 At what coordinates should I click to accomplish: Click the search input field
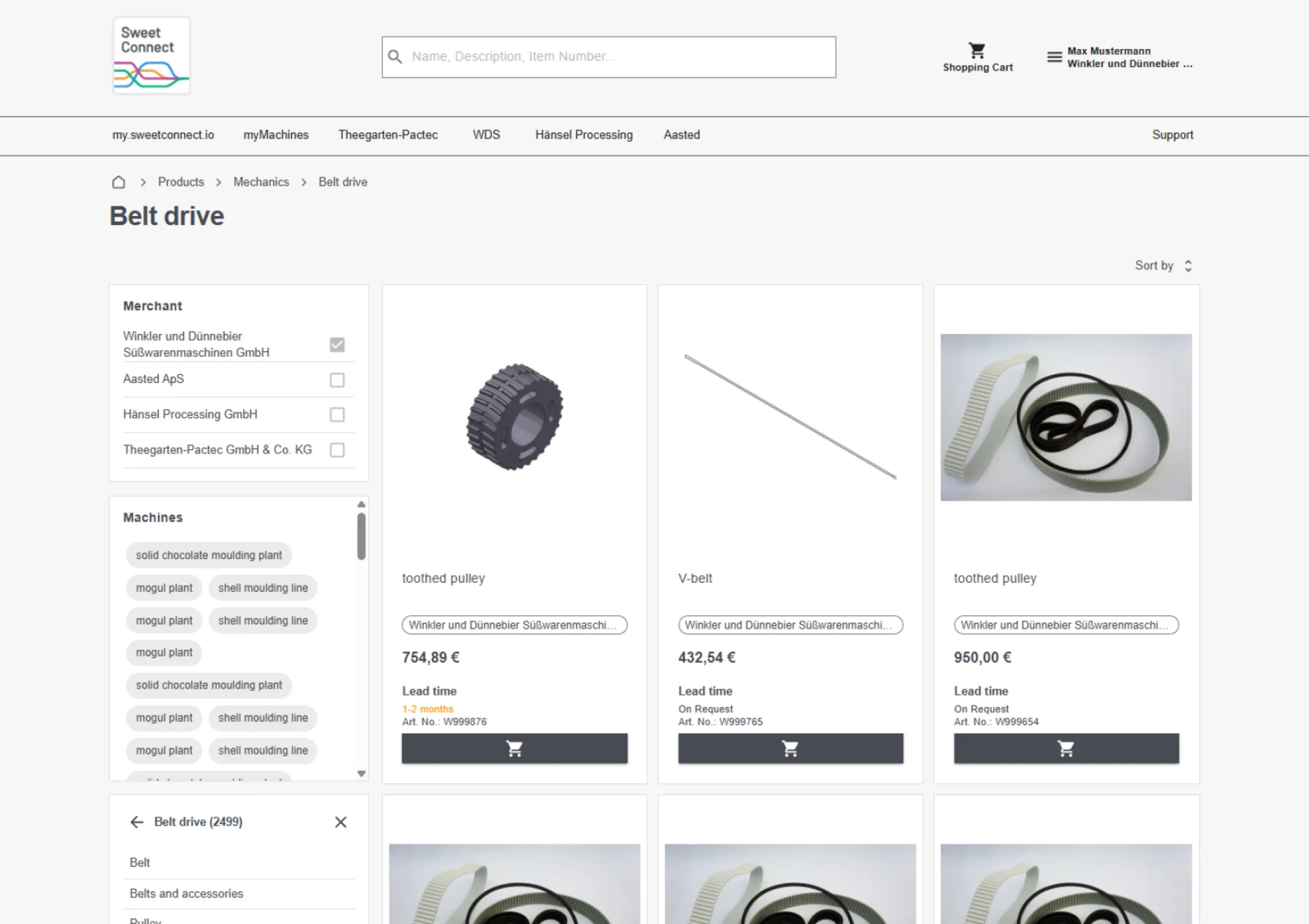609,57
